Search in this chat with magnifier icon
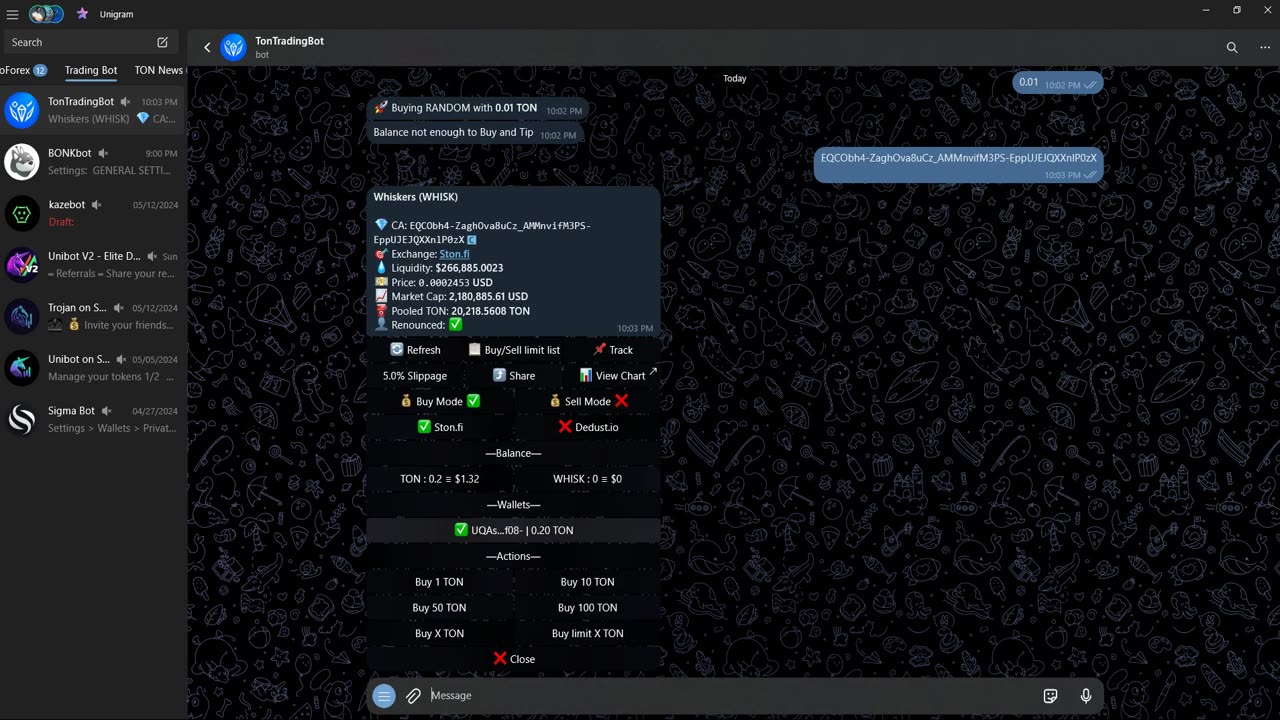 tap(1232, 47)
